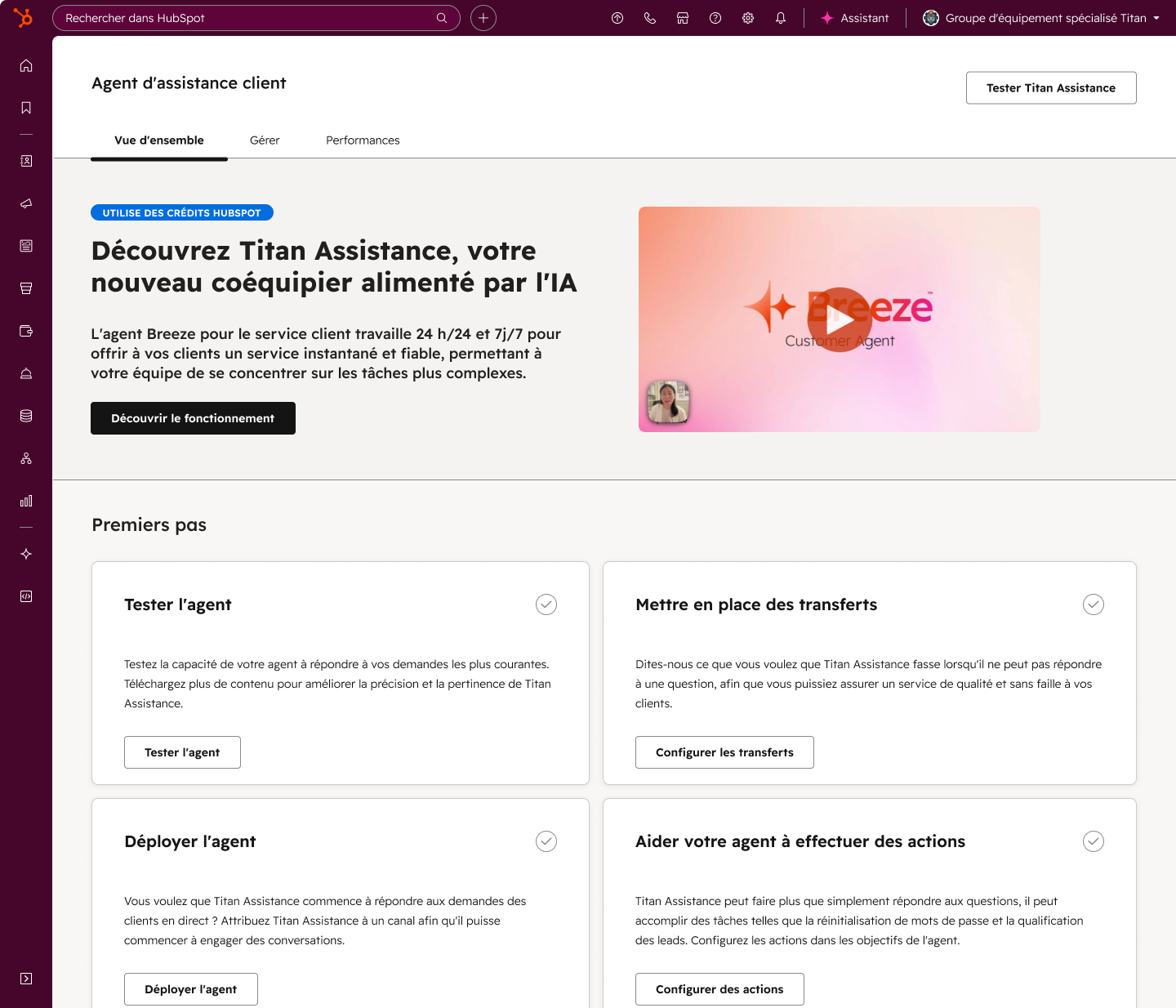Open the Breeze sparkle icon in sidebar

(26, 554)
